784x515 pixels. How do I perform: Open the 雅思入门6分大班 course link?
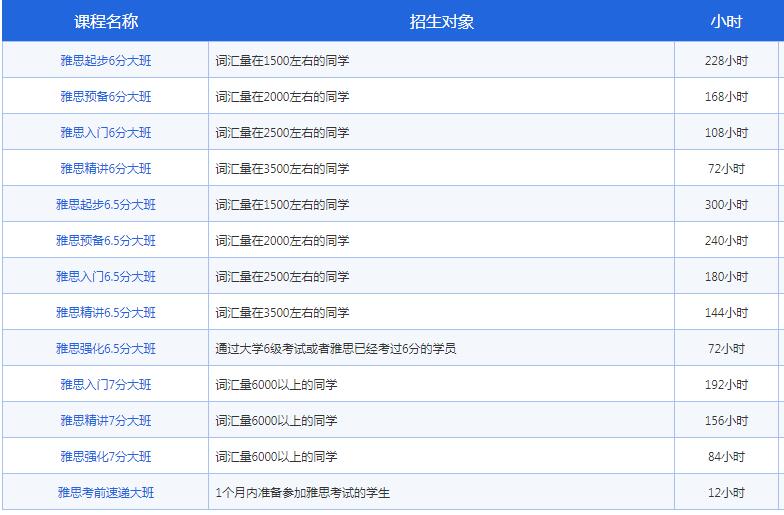[106, 132]
